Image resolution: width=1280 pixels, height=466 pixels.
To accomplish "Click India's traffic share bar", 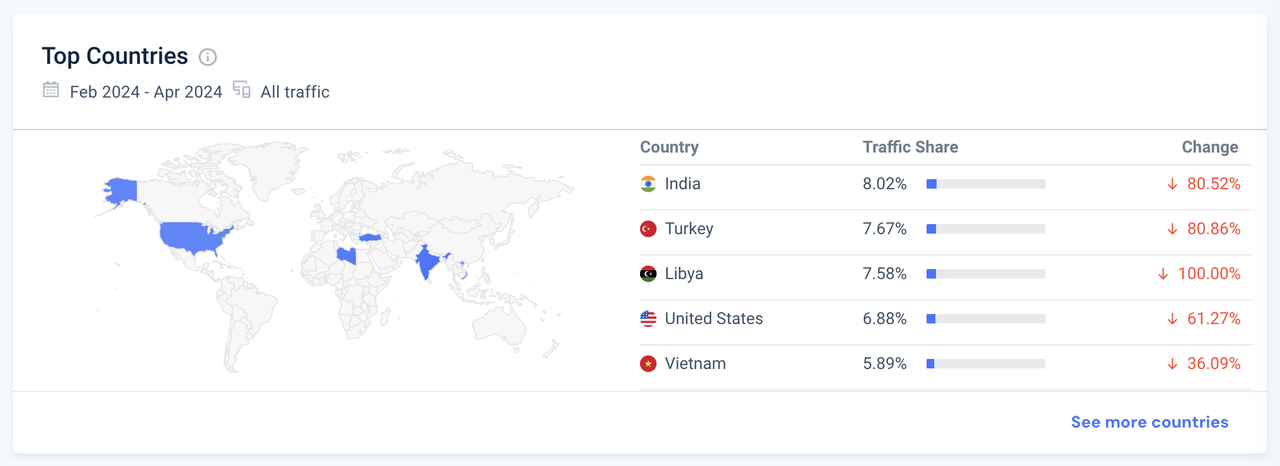I will tap(985, 184).
